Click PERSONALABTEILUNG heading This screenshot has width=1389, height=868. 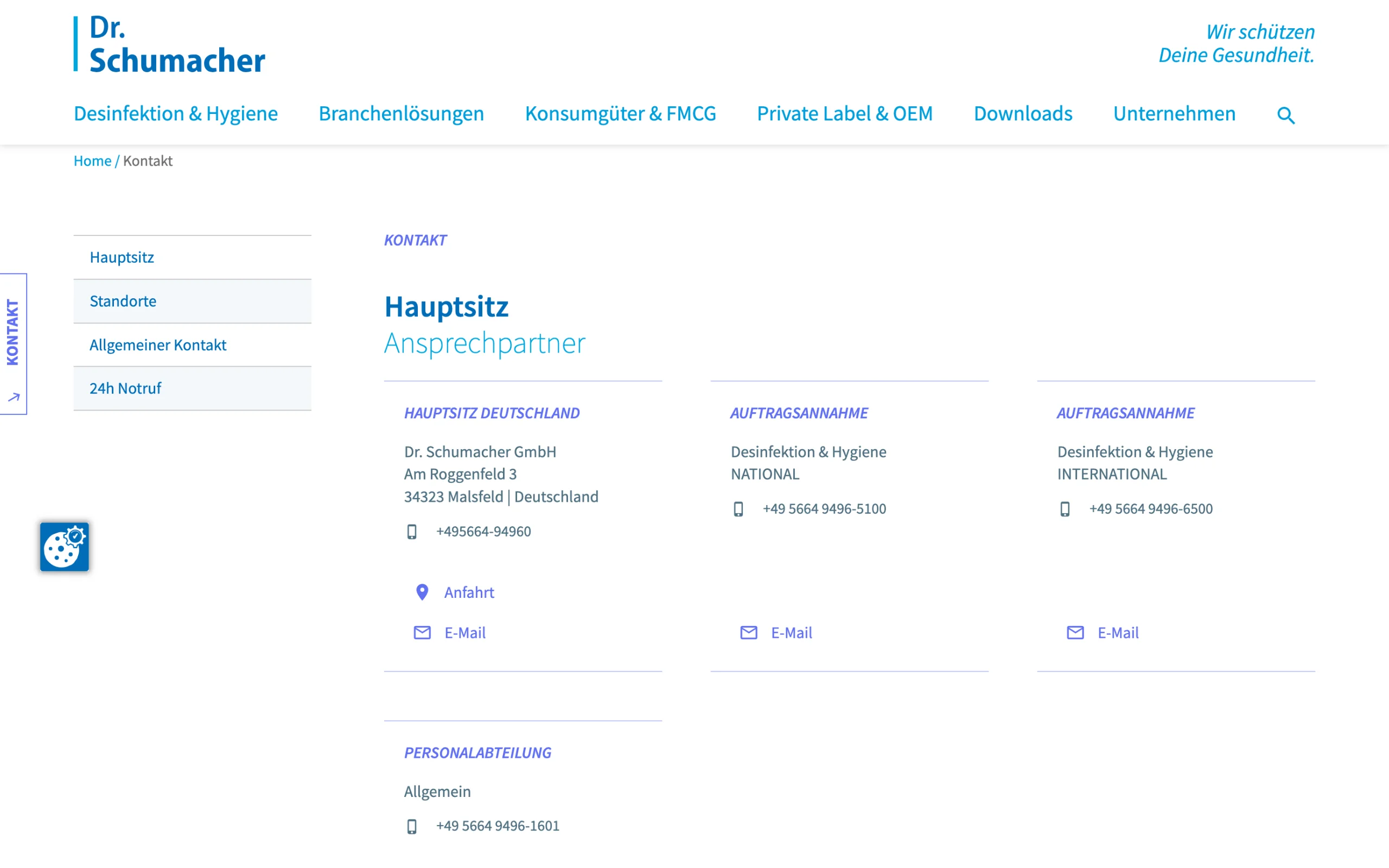(477, 753)
